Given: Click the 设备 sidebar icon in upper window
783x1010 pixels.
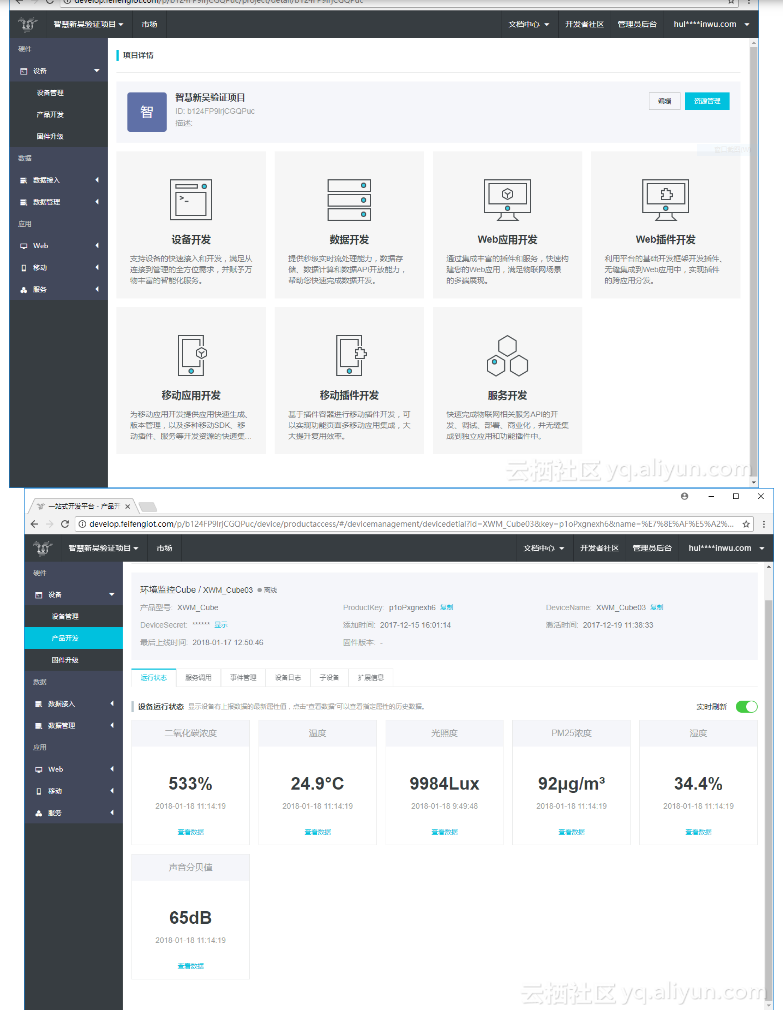Looking at the screenshot, I should (24, 71).
